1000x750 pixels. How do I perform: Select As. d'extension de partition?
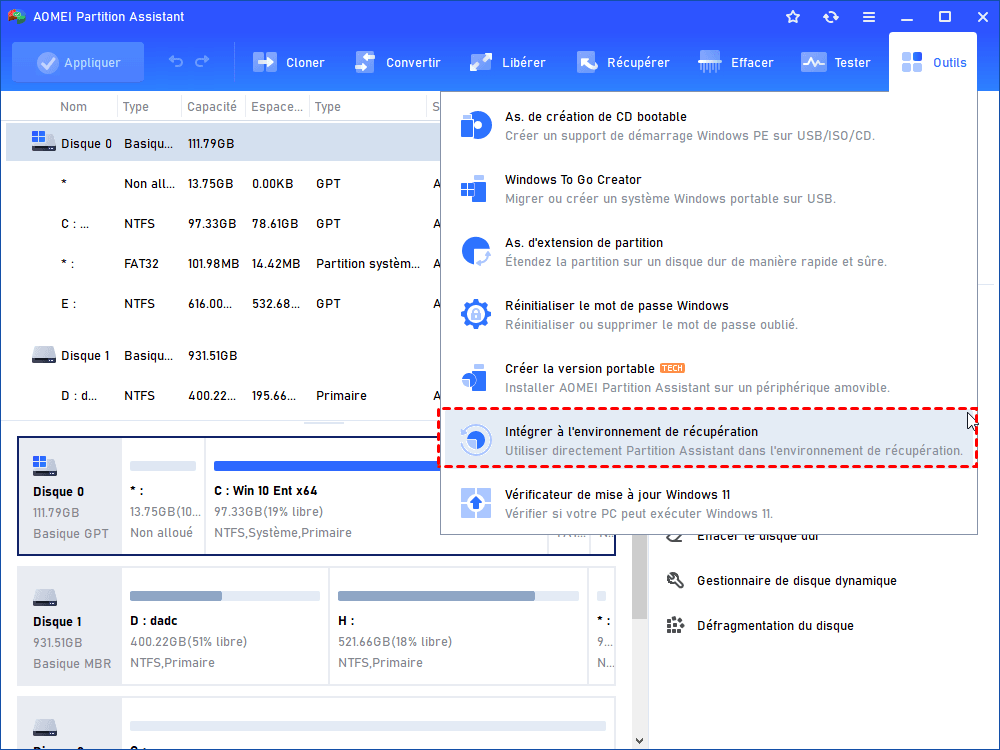[x=709, y=252]
